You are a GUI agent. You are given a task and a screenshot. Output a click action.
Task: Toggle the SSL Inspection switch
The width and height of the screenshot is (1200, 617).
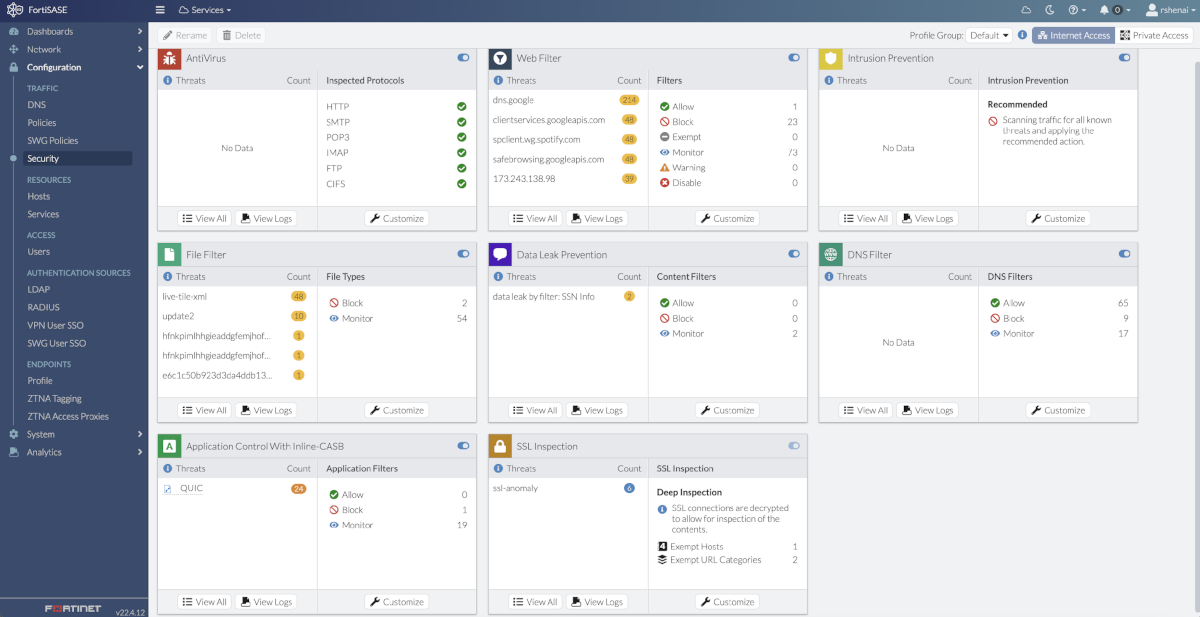[x=794, y=446]
